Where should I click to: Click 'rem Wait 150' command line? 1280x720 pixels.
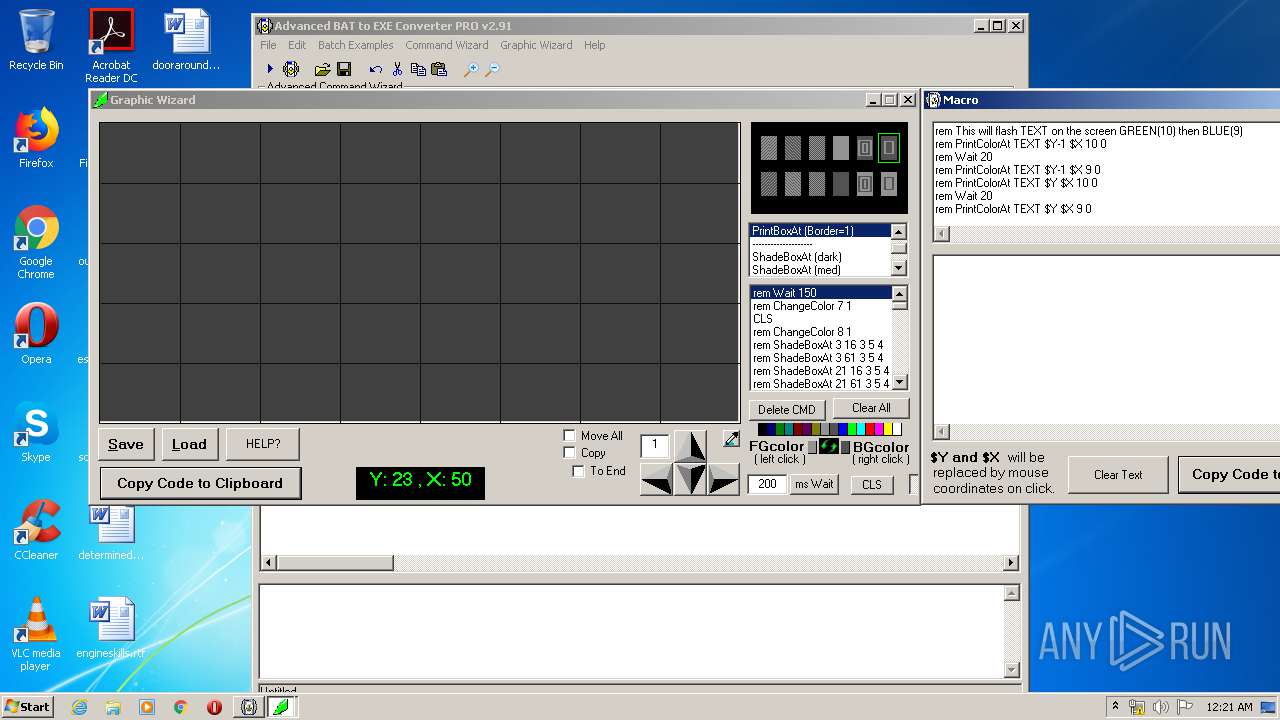pos(820,293)
